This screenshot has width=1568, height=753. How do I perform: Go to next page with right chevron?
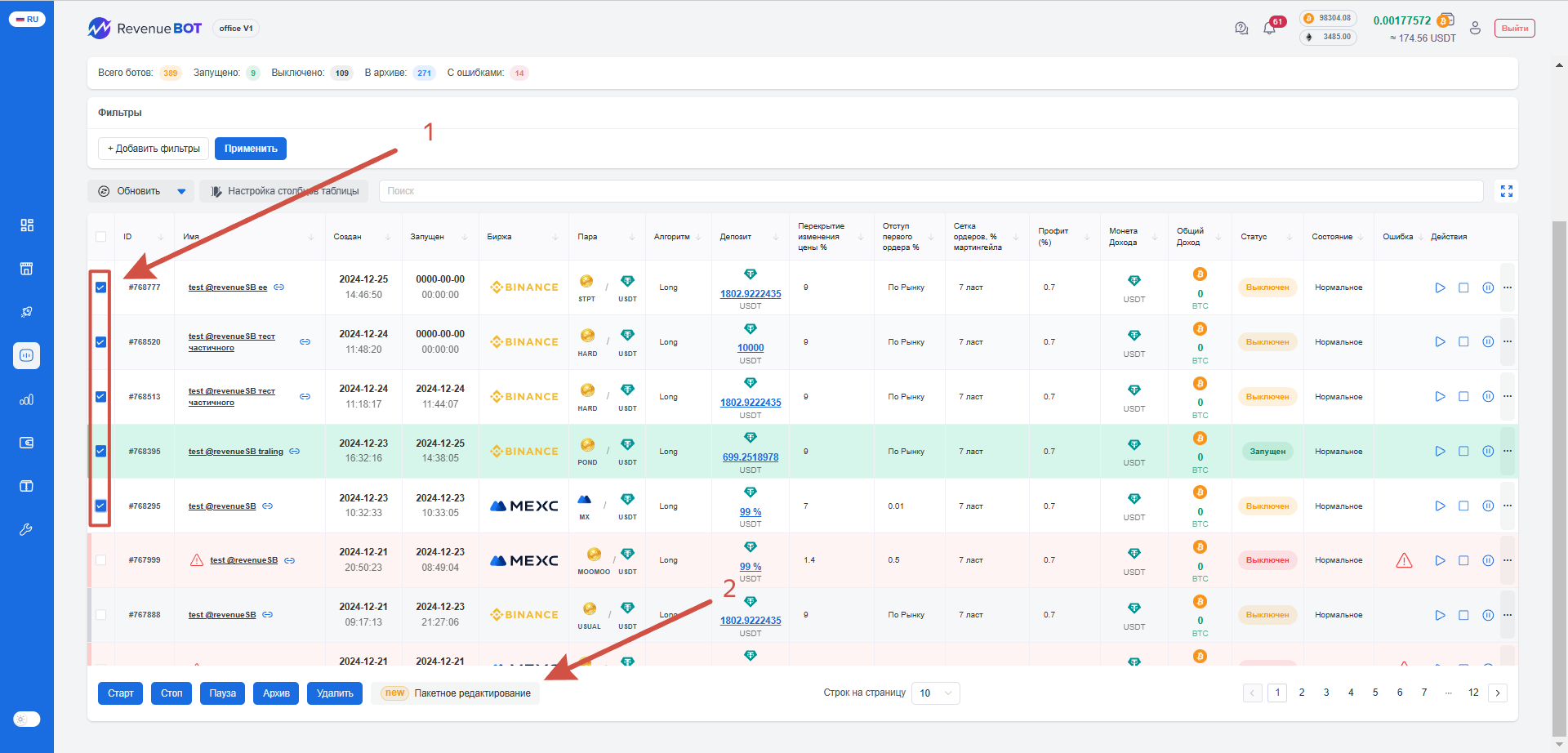coord(1498,693)
